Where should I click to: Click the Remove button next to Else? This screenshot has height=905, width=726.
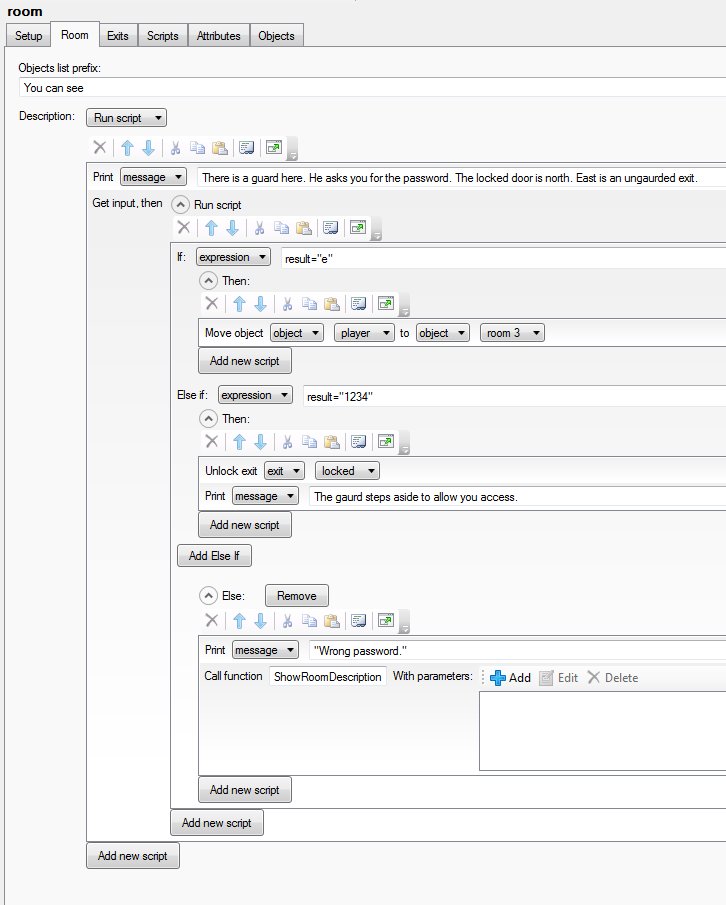(296, 596)
